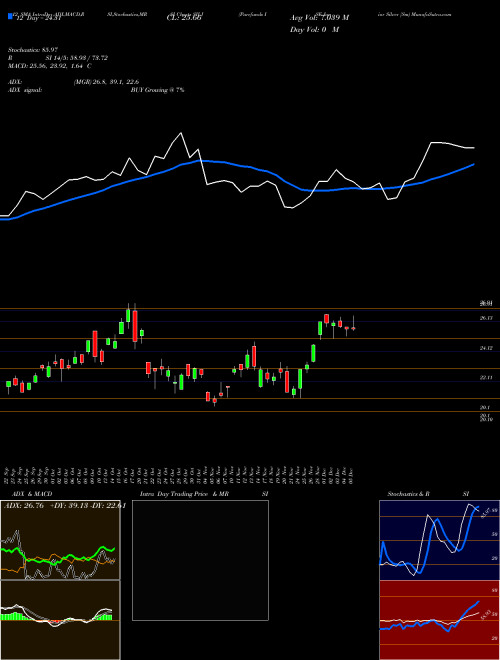Click the BUY Growing @ 7% signal text
The image size is (500, 660).
158,90
